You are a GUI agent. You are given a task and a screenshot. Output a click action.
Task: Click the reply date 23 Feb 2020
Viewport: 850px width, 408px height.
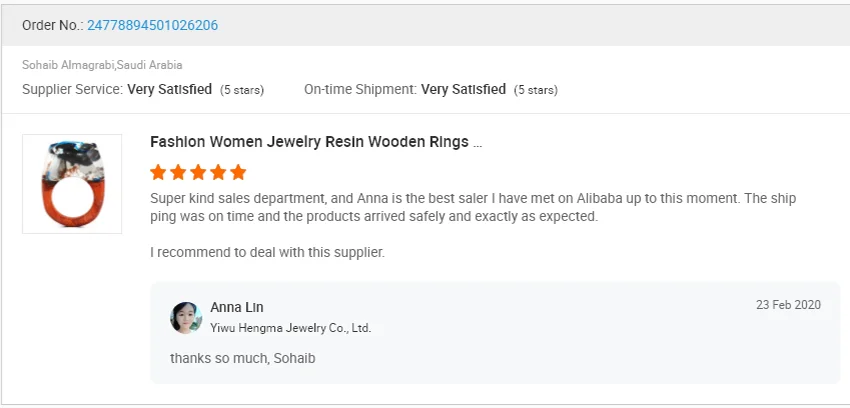coord(788,305)
